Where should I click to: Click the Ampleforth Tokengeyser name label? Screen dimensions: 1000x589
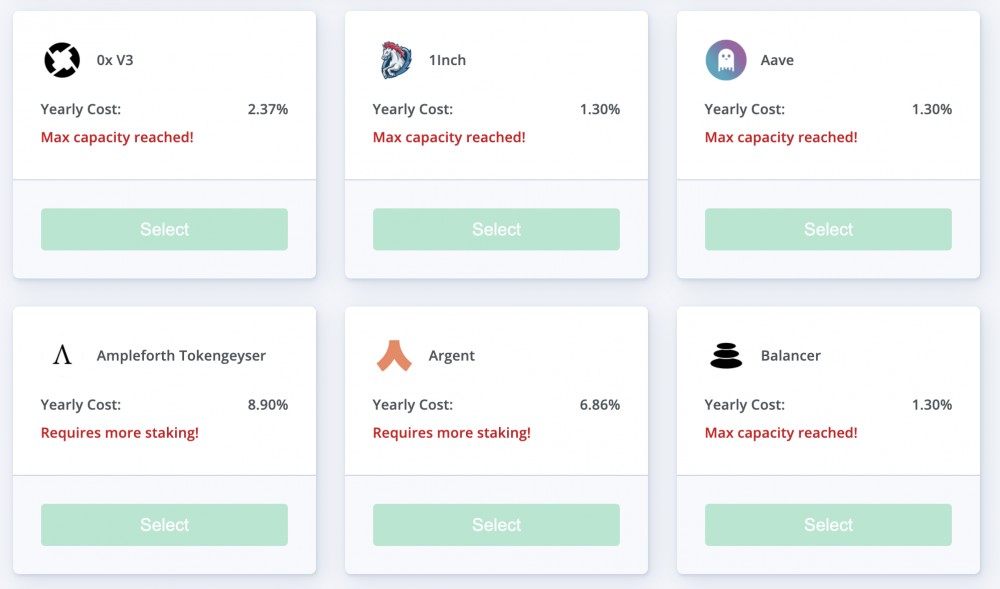pos(181,356)
